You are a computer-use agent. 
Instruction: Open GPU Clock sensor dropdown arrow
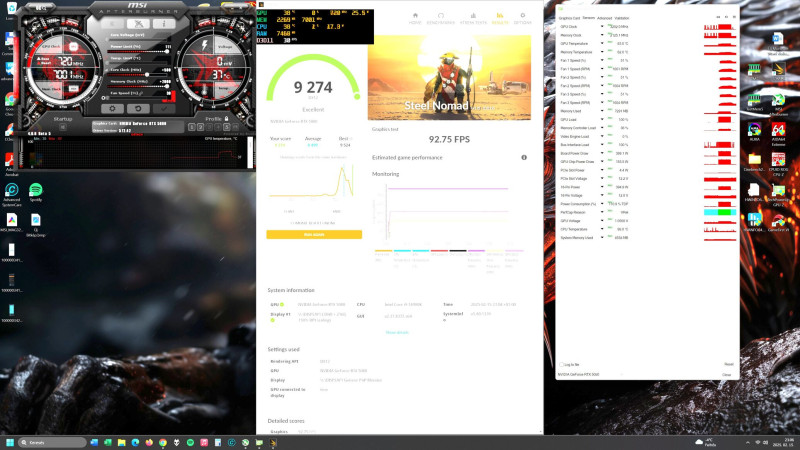point(602,27)
